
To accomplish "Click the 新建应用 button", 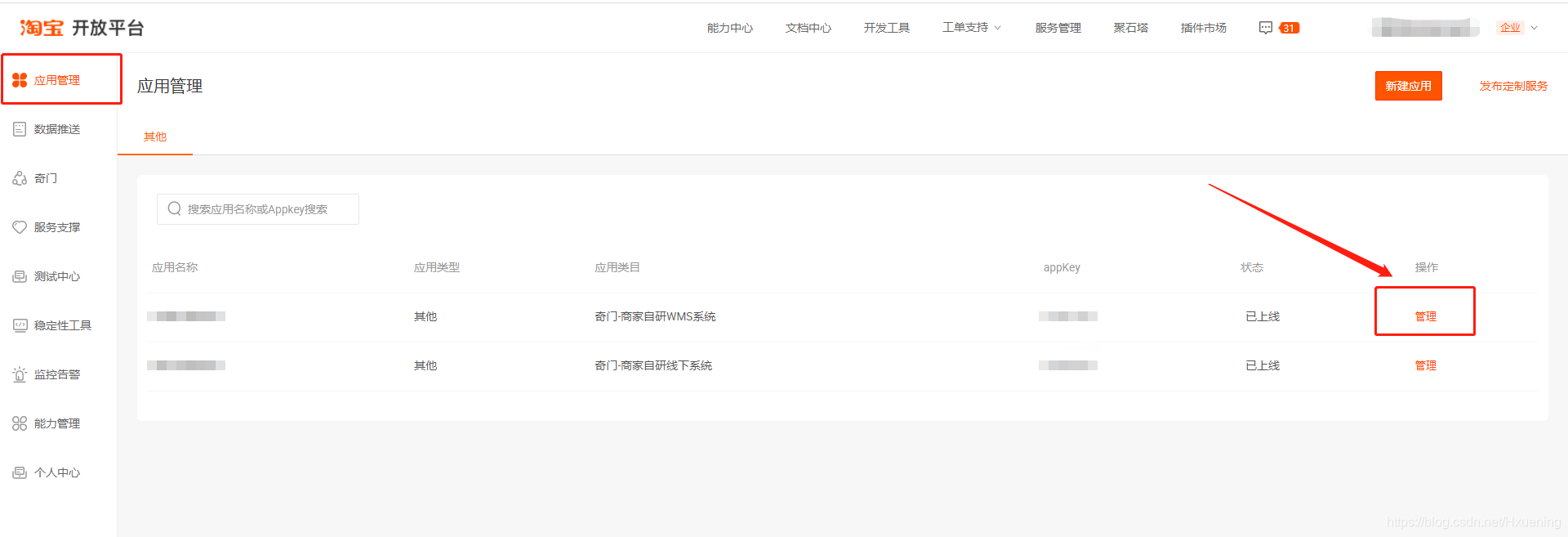I will point(1409,86).
